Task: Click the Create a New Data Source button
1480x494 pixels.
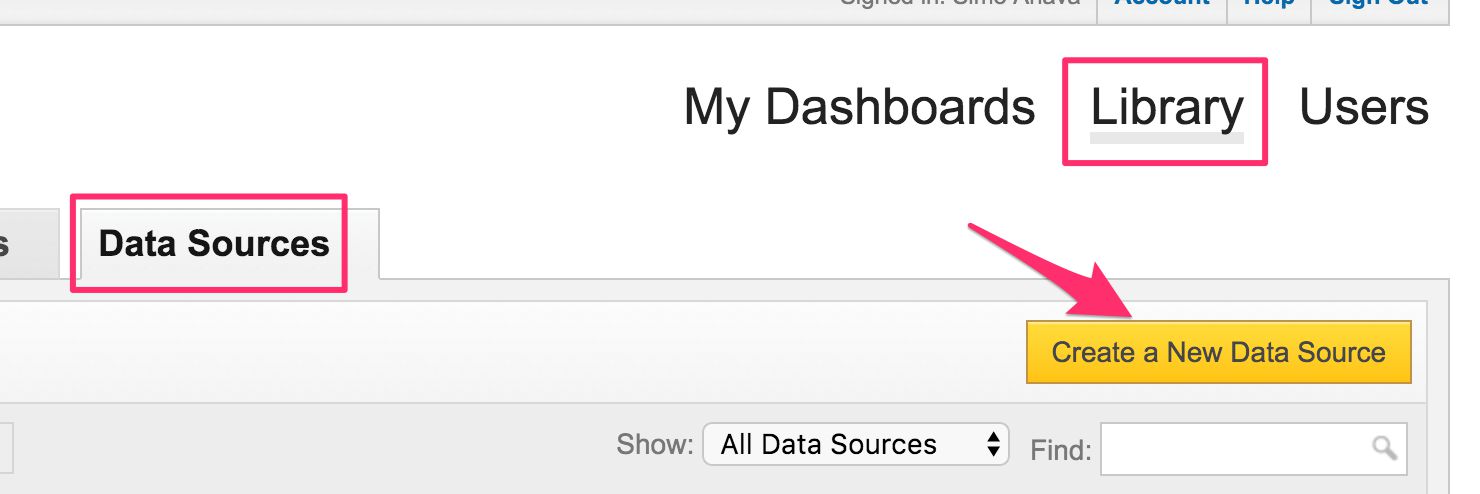Action: point(1218,352)
